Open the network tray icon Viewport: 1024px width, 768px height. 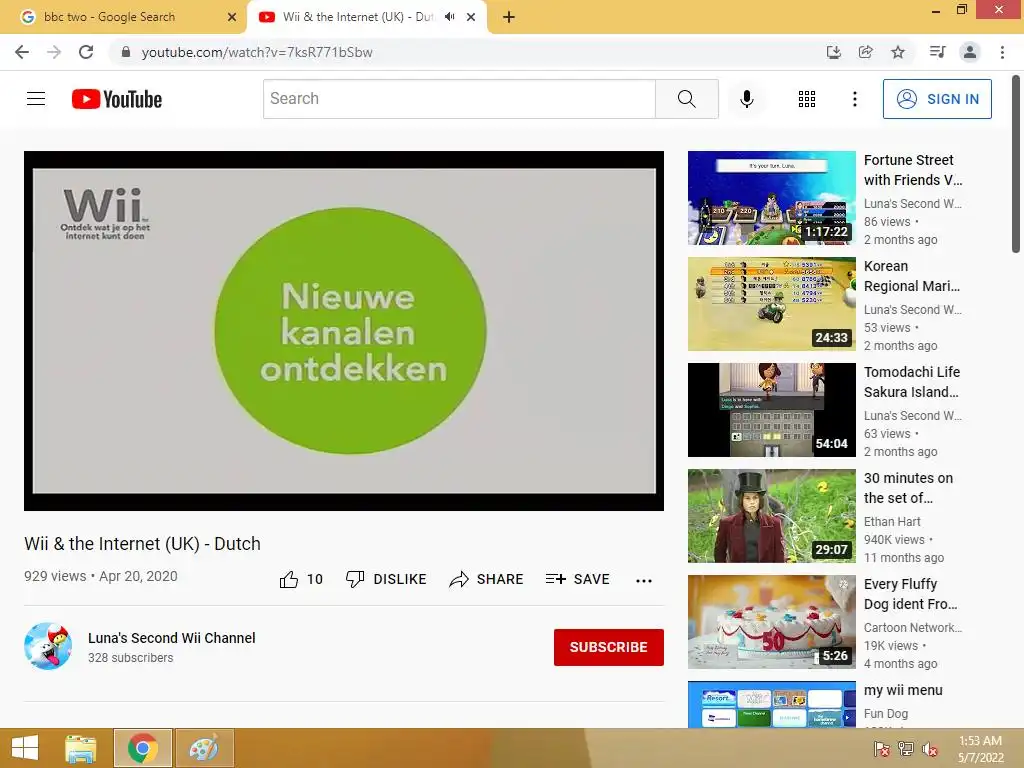[906, 748]
